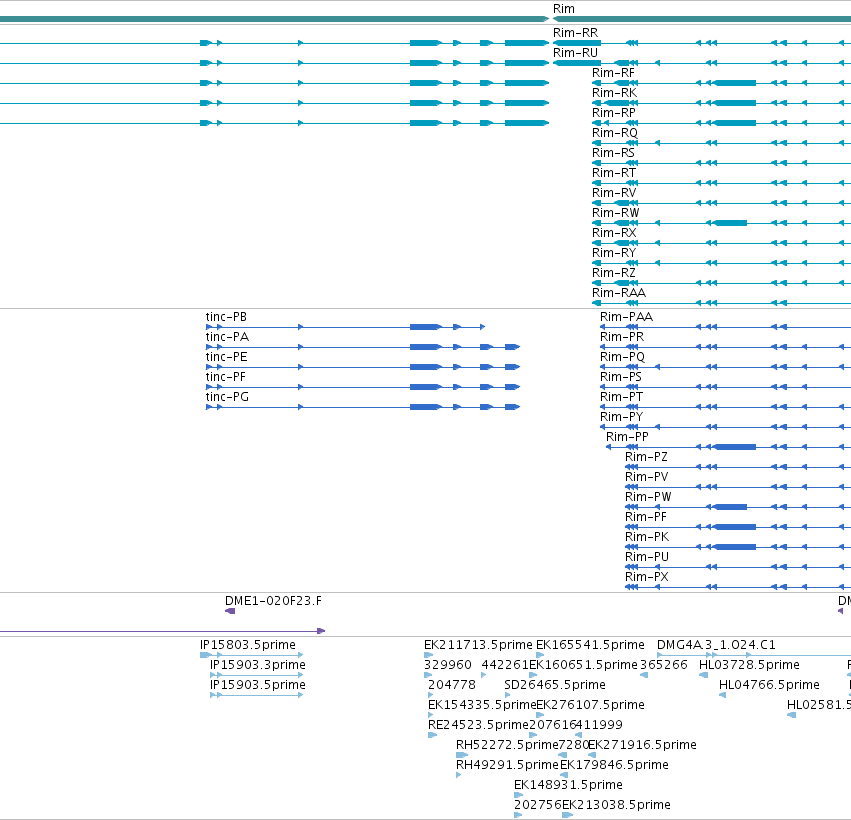Select the Rim-PF protein label
Viewport: 851px width, 820px height.
(646, 517)
